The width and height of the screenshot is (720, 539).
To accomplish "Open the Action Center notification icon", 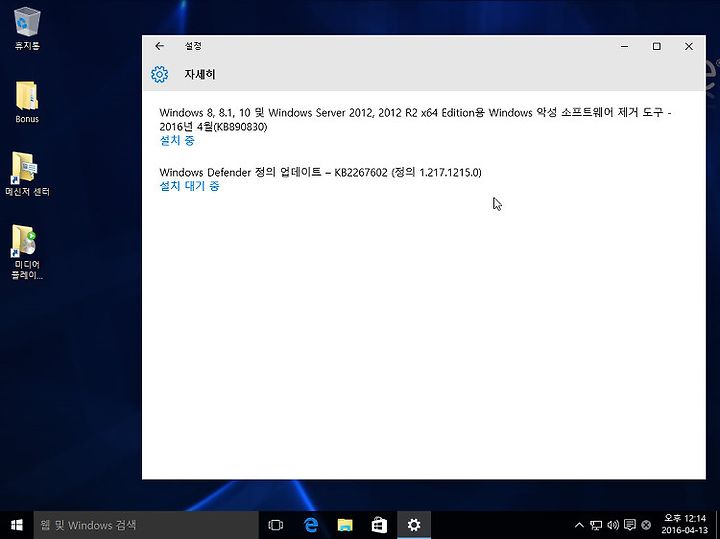I will (x=630, y=525).
